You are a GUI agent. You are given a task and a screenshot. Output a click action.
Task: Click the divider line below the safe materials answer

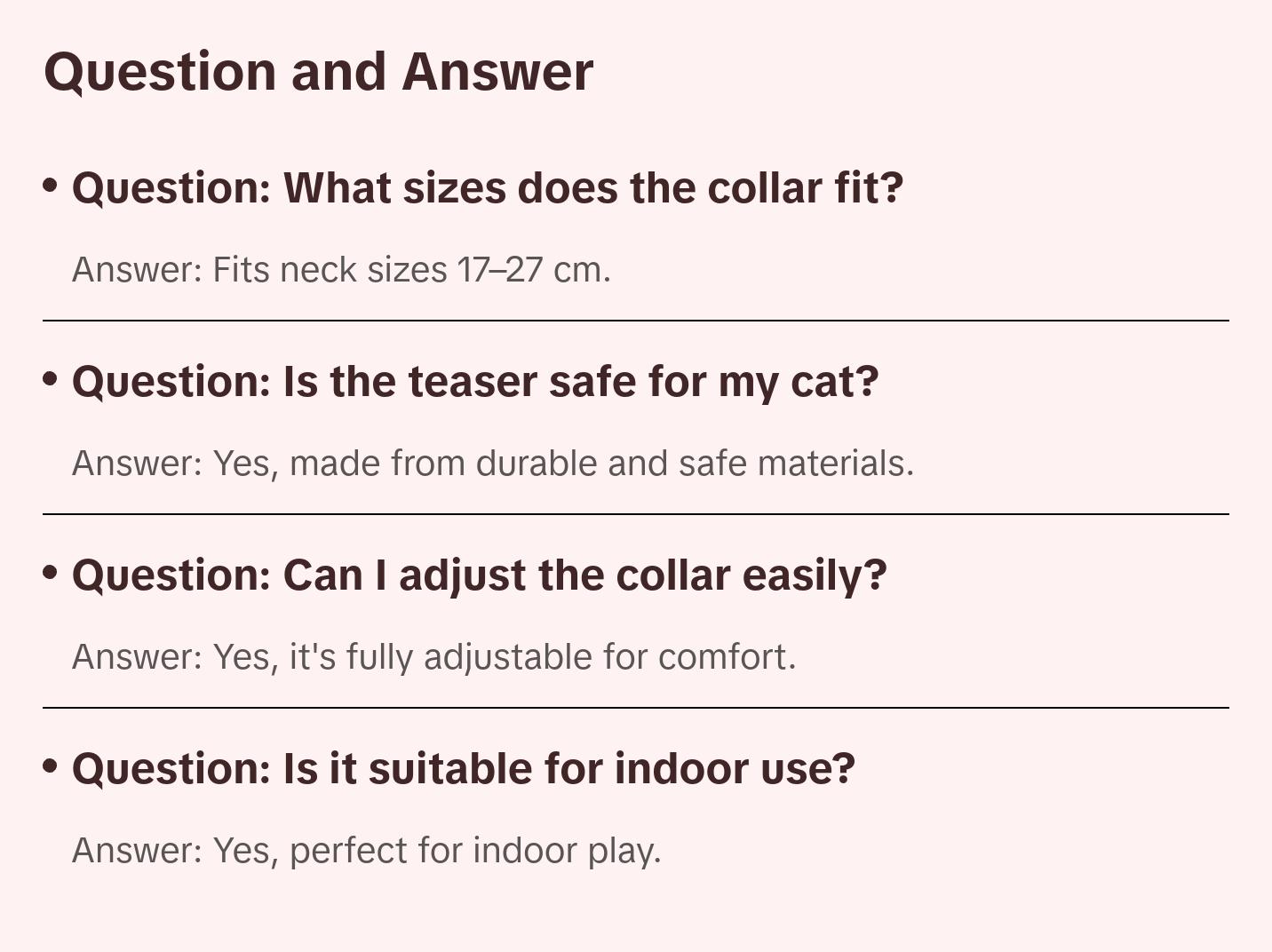click(635, 514)
